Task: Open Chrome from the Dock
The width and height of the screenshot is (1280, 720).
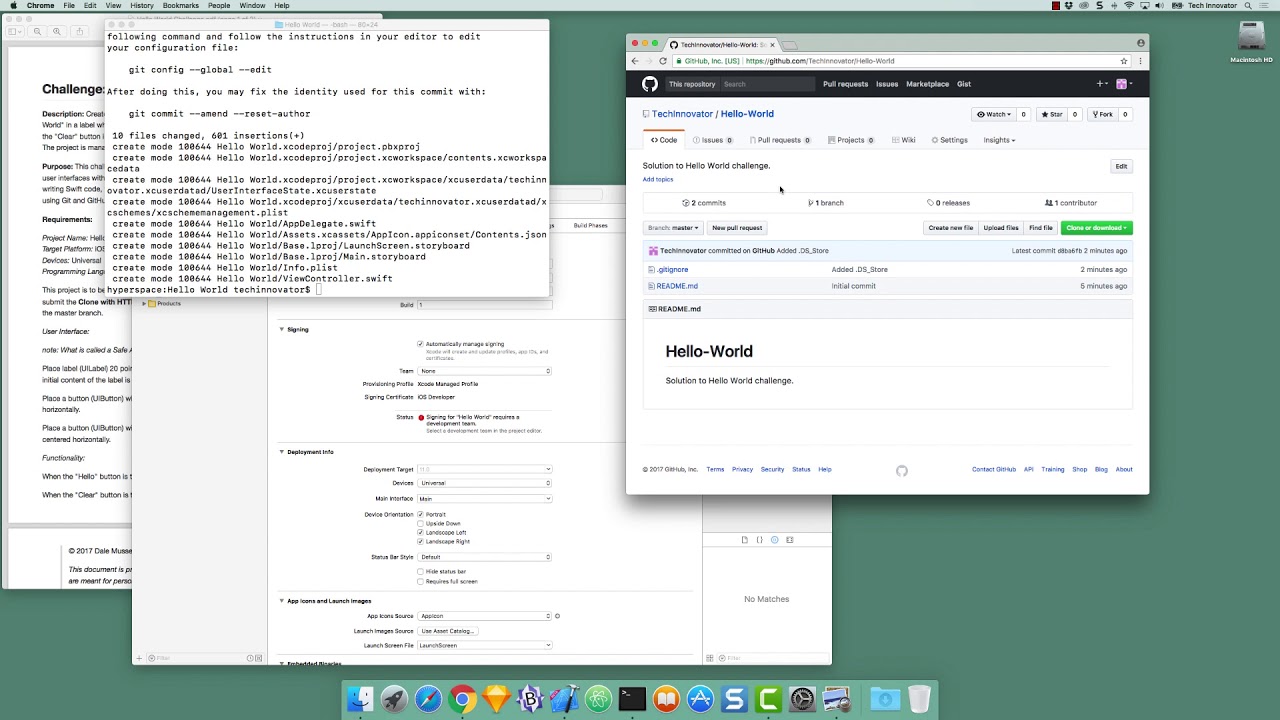Action: tap(462, 699)
